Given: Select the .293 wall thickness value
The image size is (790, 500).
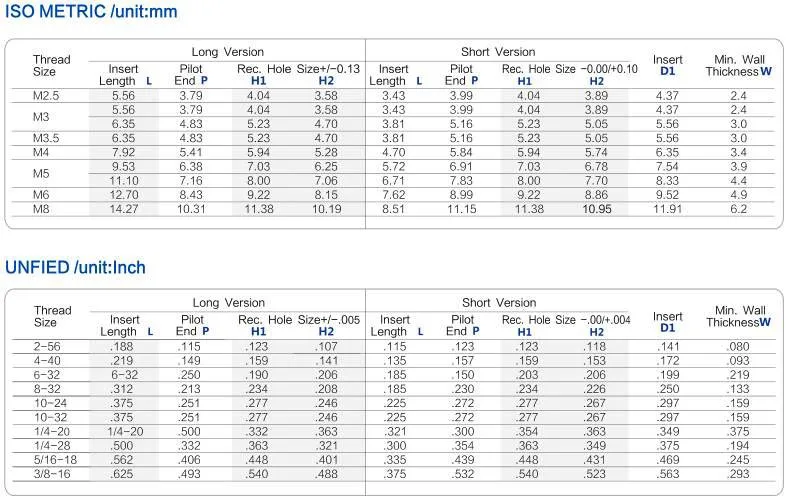Looking at the screenshot, I should pyautogui.click(x=739, y=473).
